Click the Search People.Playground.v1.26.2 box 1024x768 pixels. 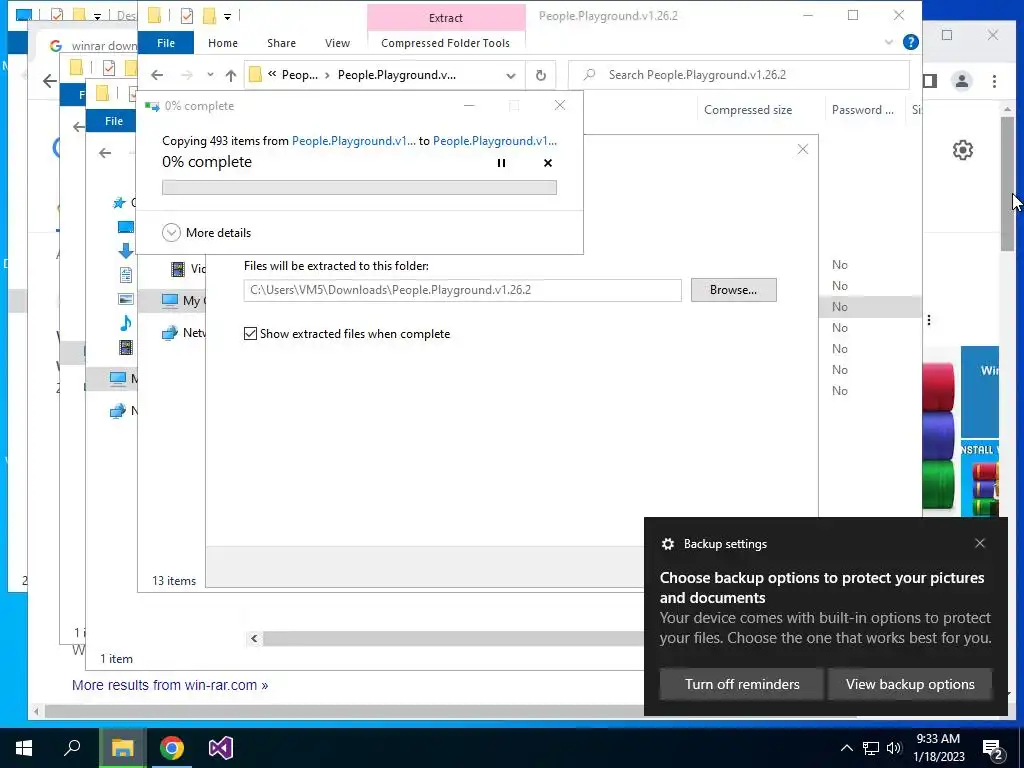coord(739,75)
